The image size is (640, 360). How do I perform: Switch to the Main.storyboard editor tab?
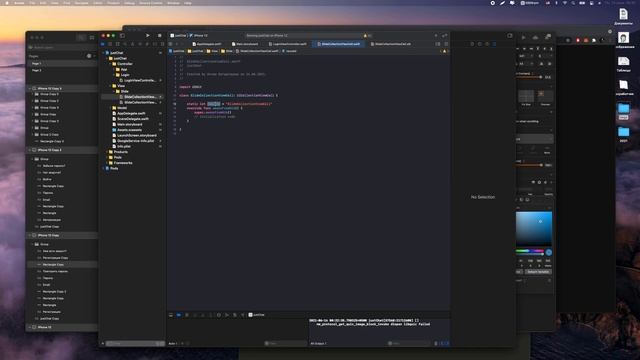(245, 44)
